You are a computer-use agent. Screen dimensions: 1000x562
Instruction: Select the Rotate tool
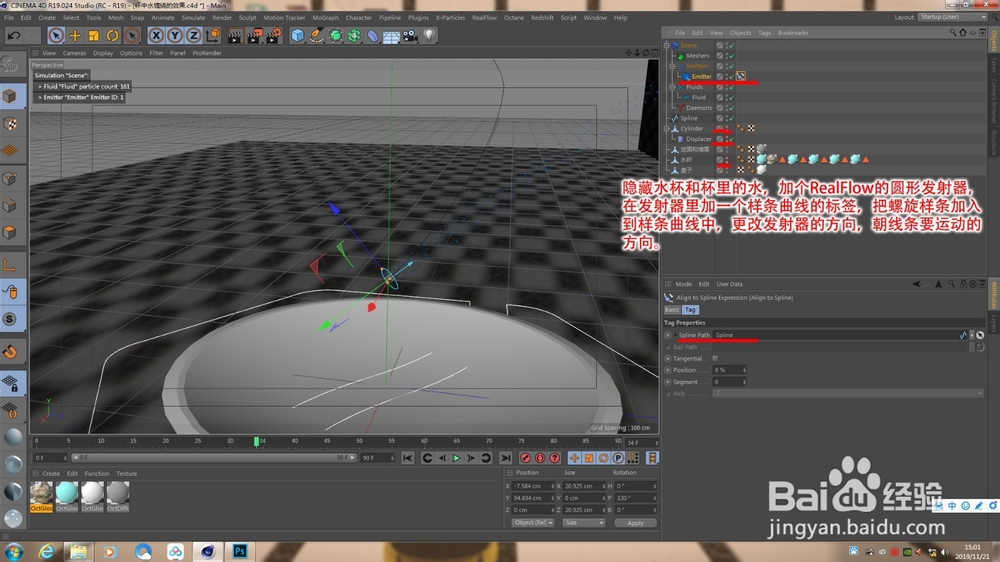[112, 36]
